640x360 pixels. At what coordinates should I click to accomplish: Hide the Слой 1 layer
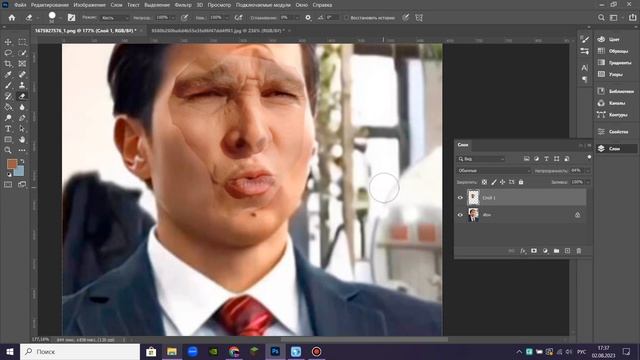coord(460,198)
